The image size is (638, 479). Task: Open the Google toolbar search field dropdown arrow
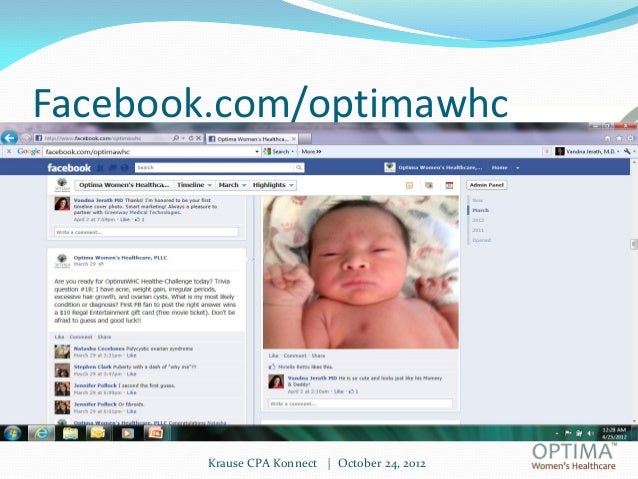(x=257, y=152)
